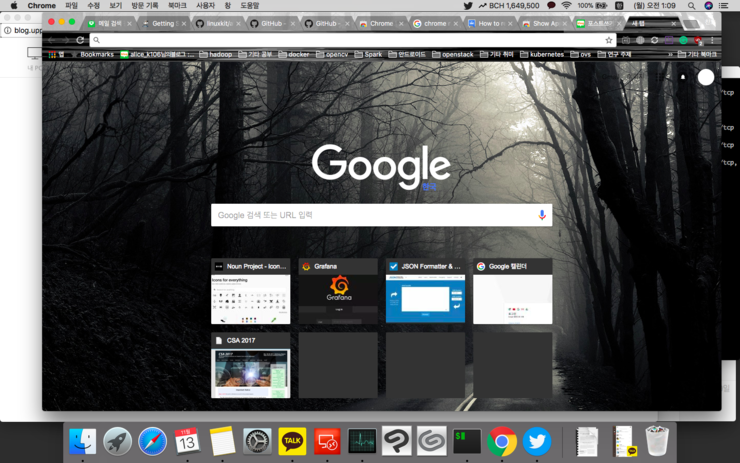Open the Noun Project shortcut tile
This screenshot has height=463, width=740.
251,291
